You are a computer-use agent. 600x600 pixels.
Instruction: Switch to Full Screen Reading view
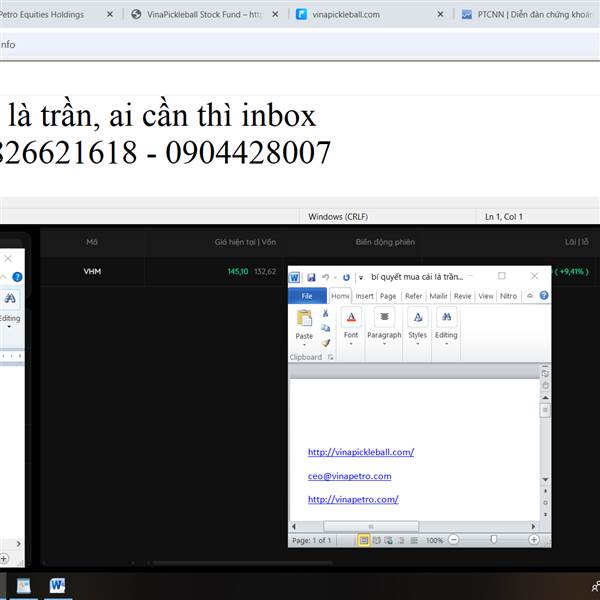click(x=377, y=540)
